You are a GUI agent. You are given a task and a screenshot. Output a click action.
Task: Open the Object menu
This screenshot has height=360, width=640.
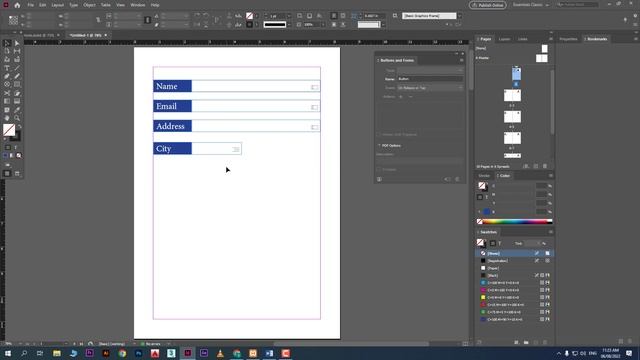pos(89,5)
